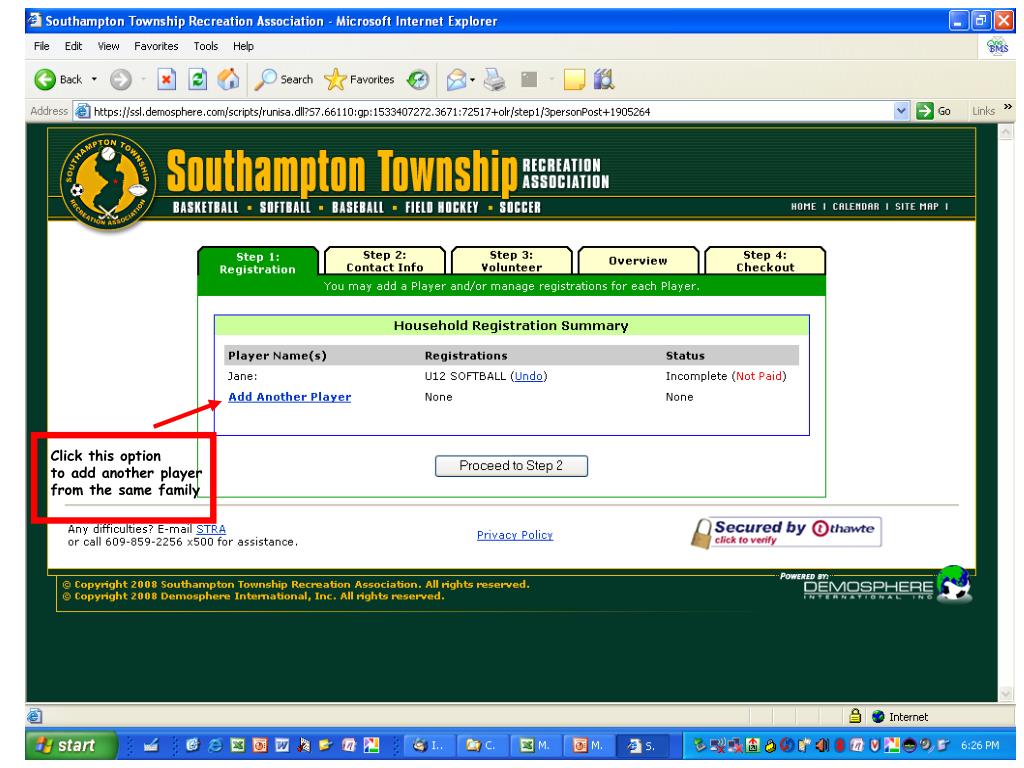
Task: Click the green Back arrow button
Action: (x=45, y=80)
